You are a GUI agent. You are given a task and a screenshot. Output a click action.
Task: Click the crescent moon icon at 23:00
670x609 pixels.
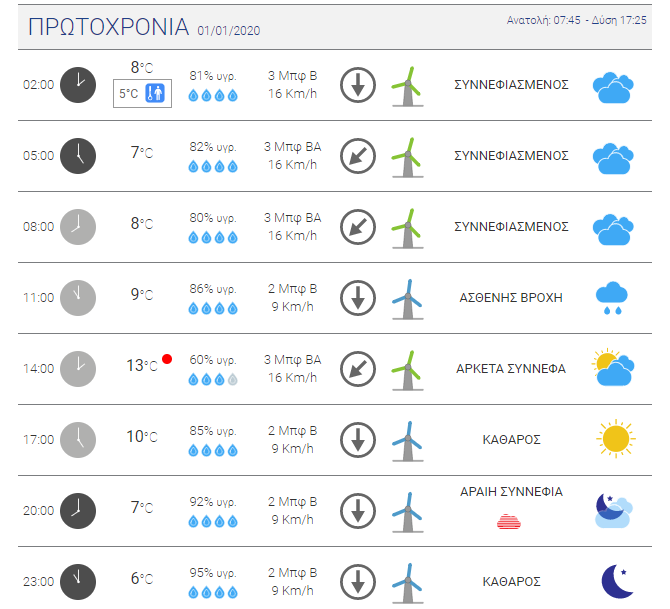point(617,581)
